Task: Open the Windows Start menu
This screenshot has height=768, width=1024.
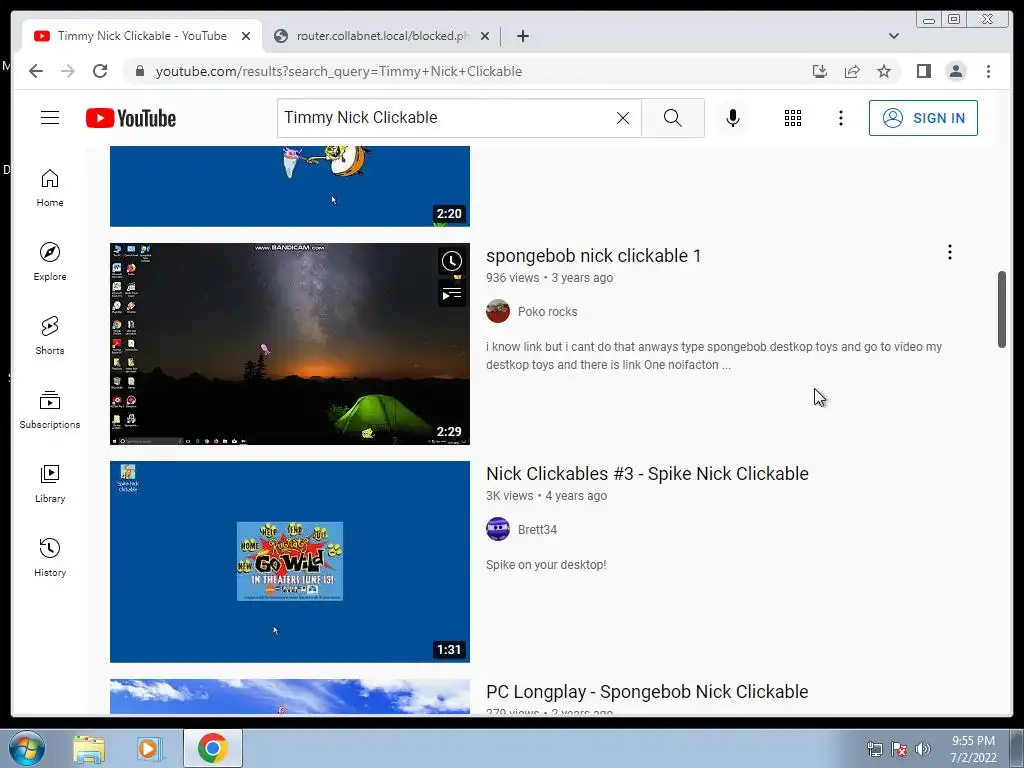Action: tap(26, 748)
